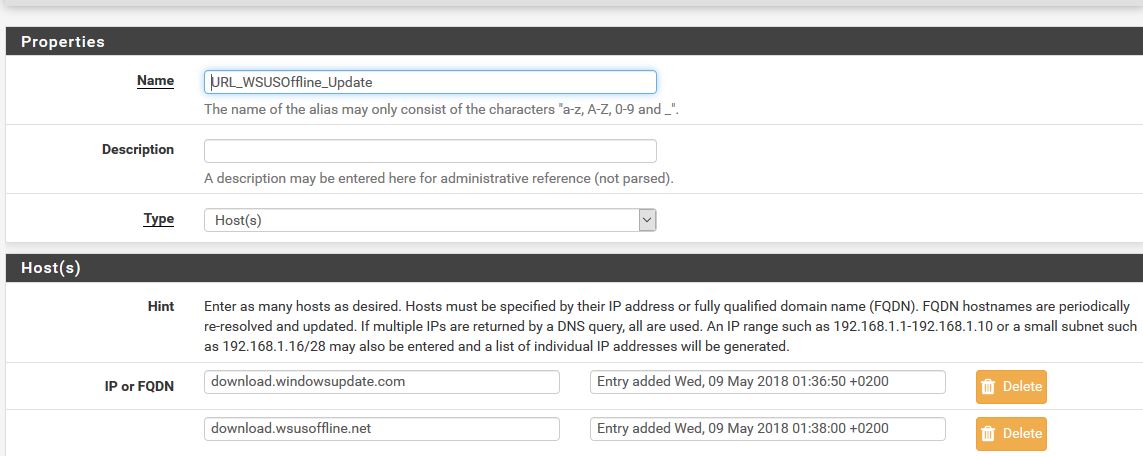Select the download.windowsupdate.com host field

pos(381,382)
